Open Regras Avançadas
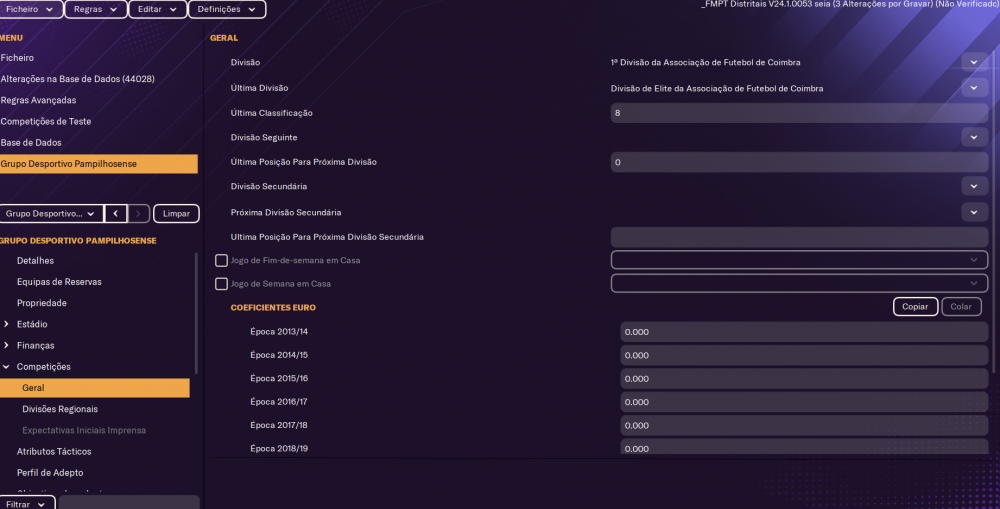This screenshot has width=1000, height=509. (x=38, y=100)
